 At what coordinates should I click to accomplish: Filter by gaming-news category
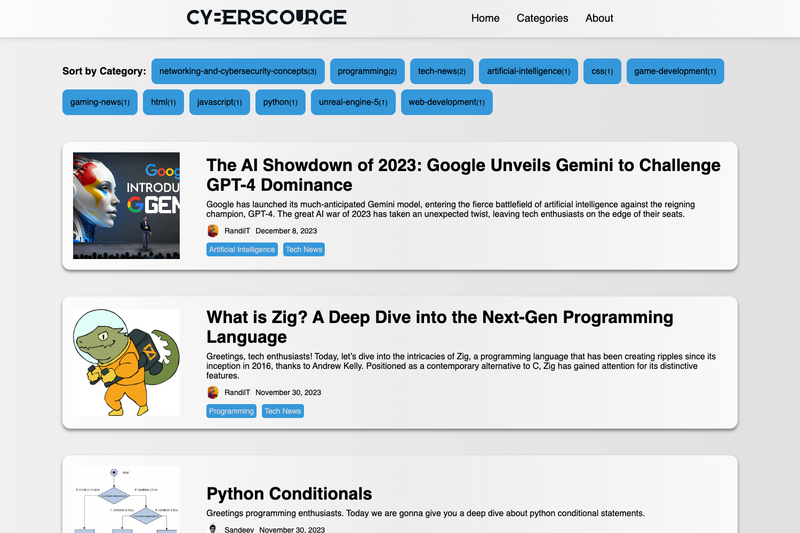pos(100,102)
